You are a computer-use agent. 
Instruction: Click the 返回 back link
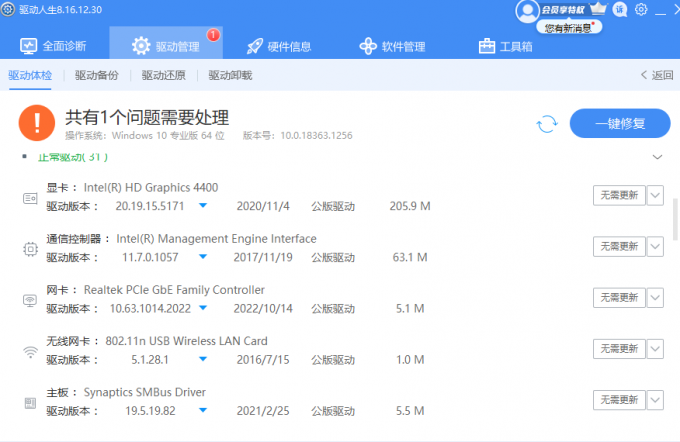pyautogui.click(x=657, y=75)
